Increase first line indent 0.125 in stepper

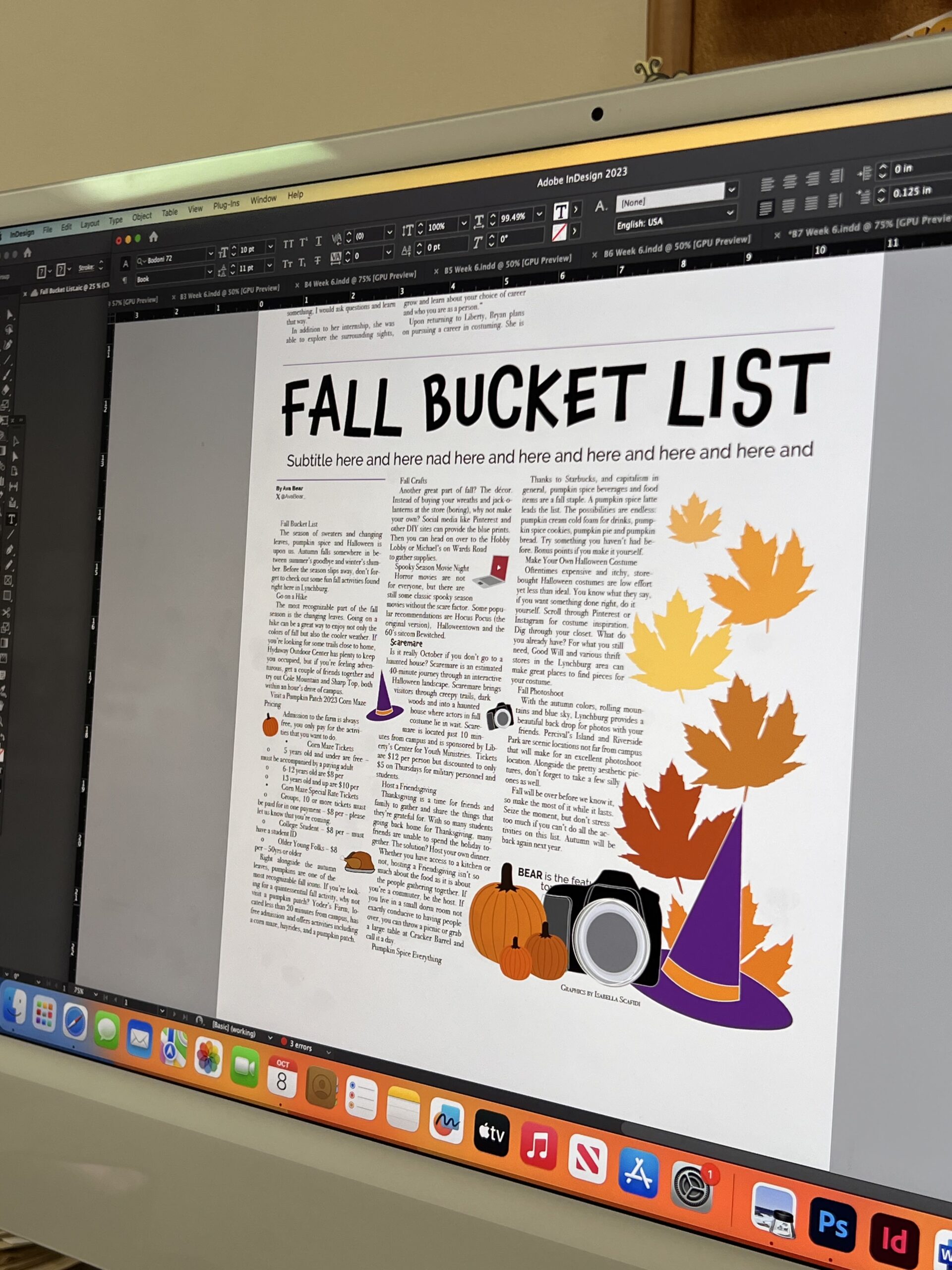pos(883,190)
